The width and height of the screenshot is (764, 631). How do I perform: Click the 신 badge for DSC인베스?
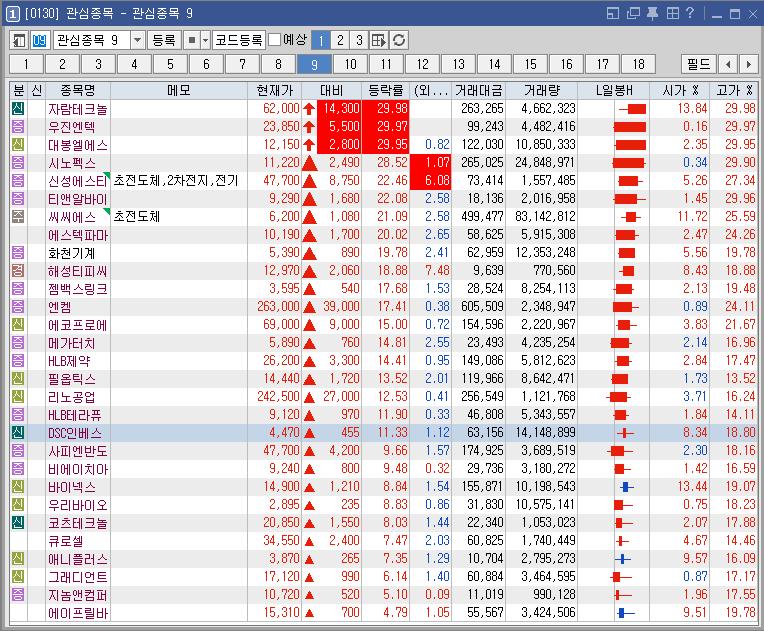coord(18,432)
